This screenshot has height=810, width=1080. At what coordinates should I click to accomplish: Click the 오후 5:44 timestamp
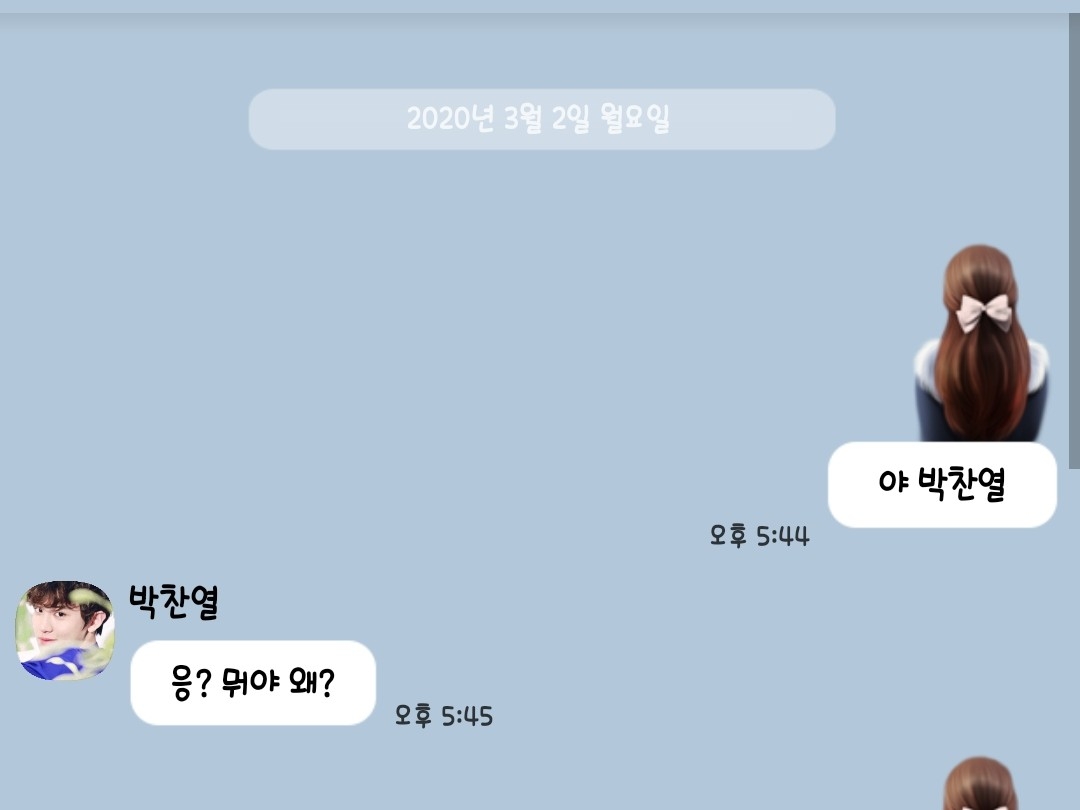(759, 536)
